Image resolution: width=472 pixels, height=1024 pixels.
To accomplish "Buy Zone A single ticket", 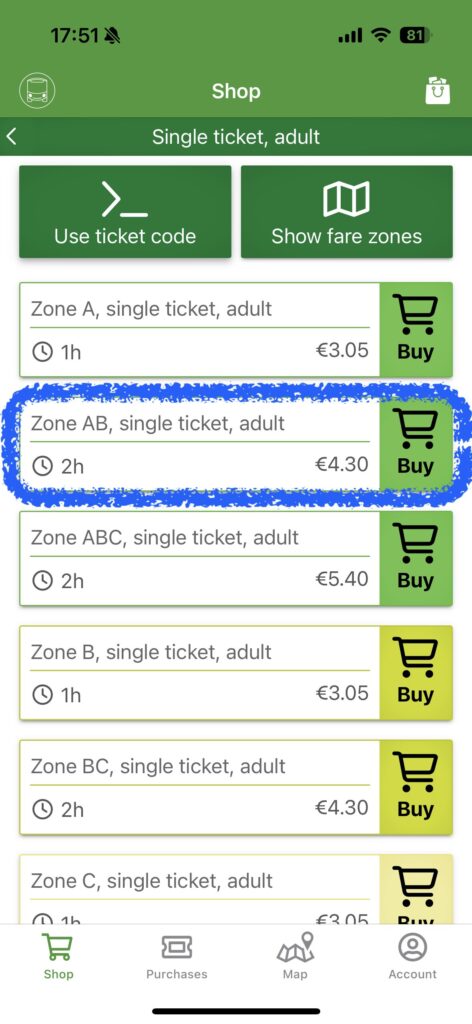I will click(416, 329).
